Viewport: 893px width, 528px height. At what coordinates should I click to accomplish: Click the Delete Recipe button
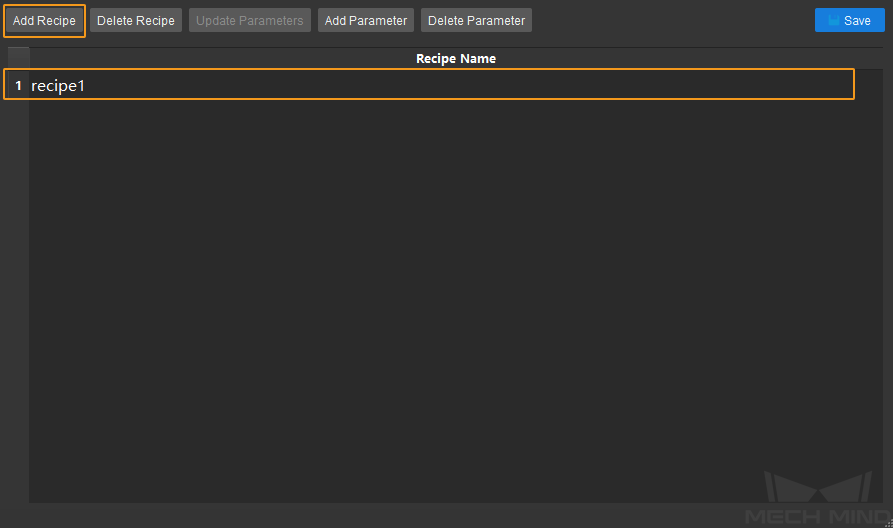coord(136,21)
